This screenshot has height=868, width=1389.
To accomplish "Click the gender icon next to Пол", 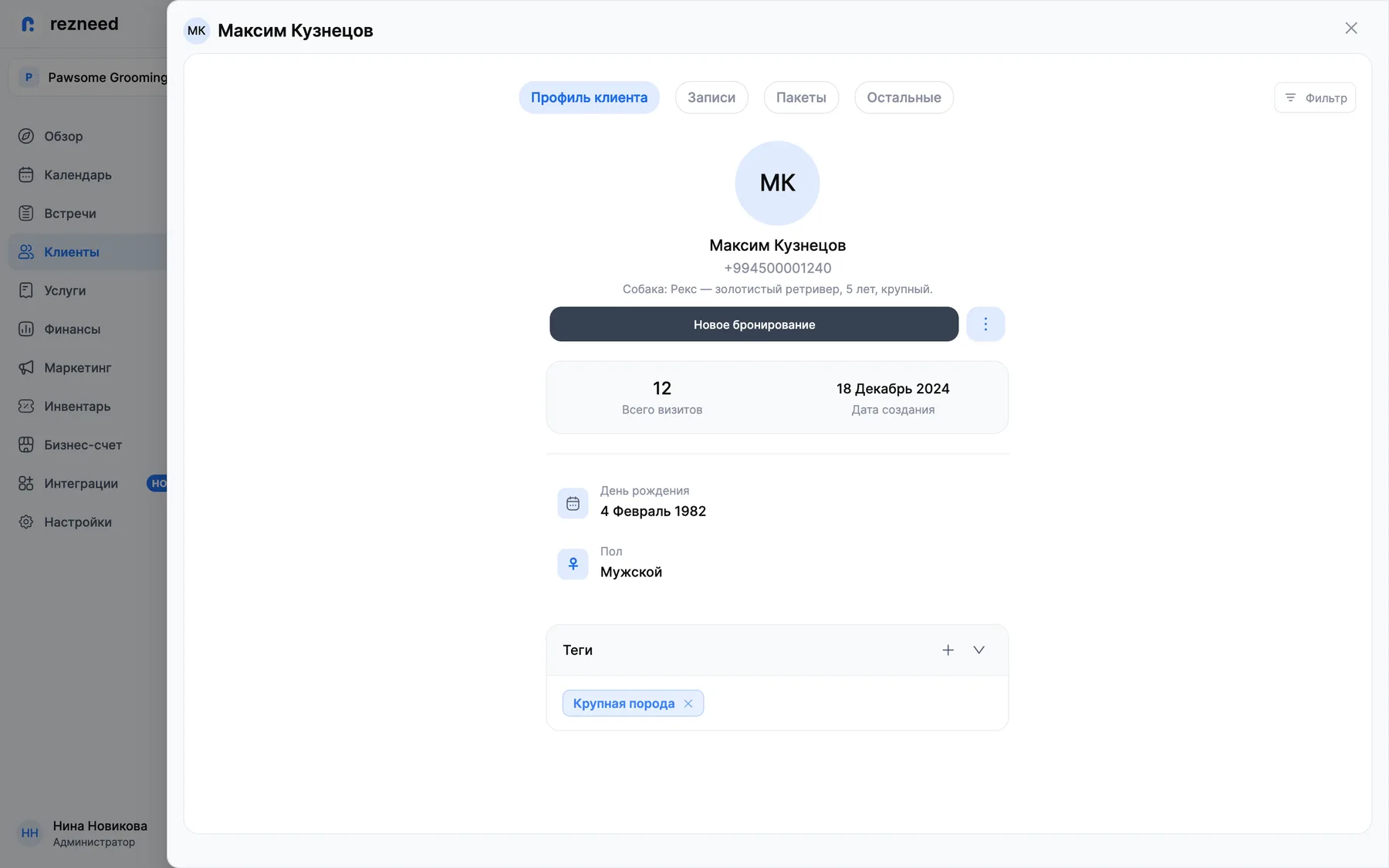I will point(573,564).
